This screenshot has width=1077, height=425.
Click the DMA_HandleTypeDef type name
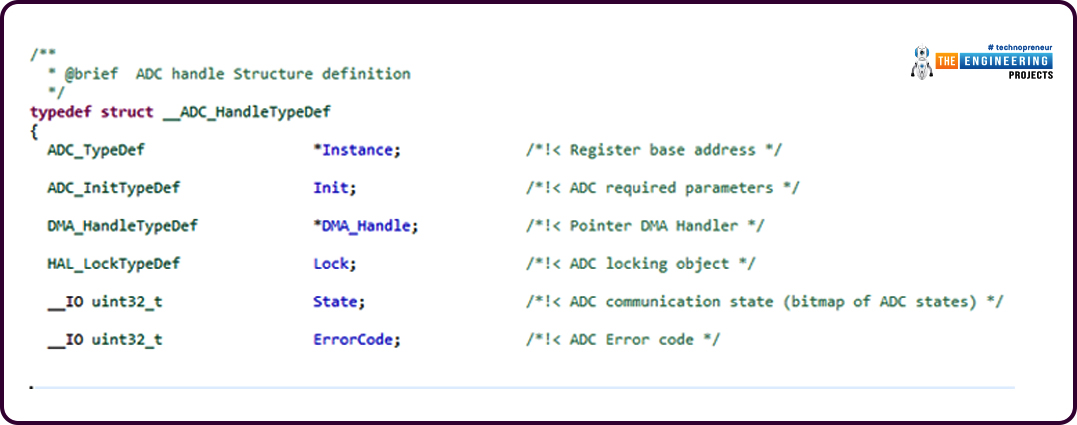click(123, 226)
